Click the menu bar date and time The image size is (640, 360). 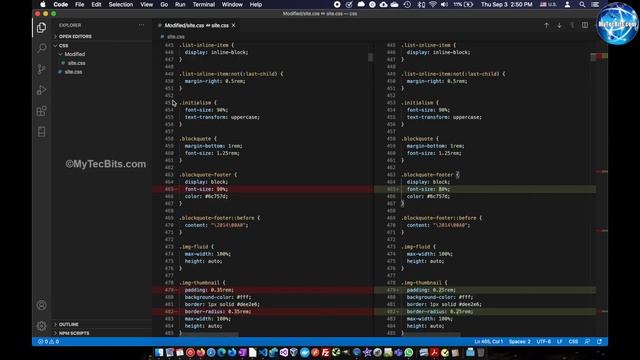click(507, 4)
